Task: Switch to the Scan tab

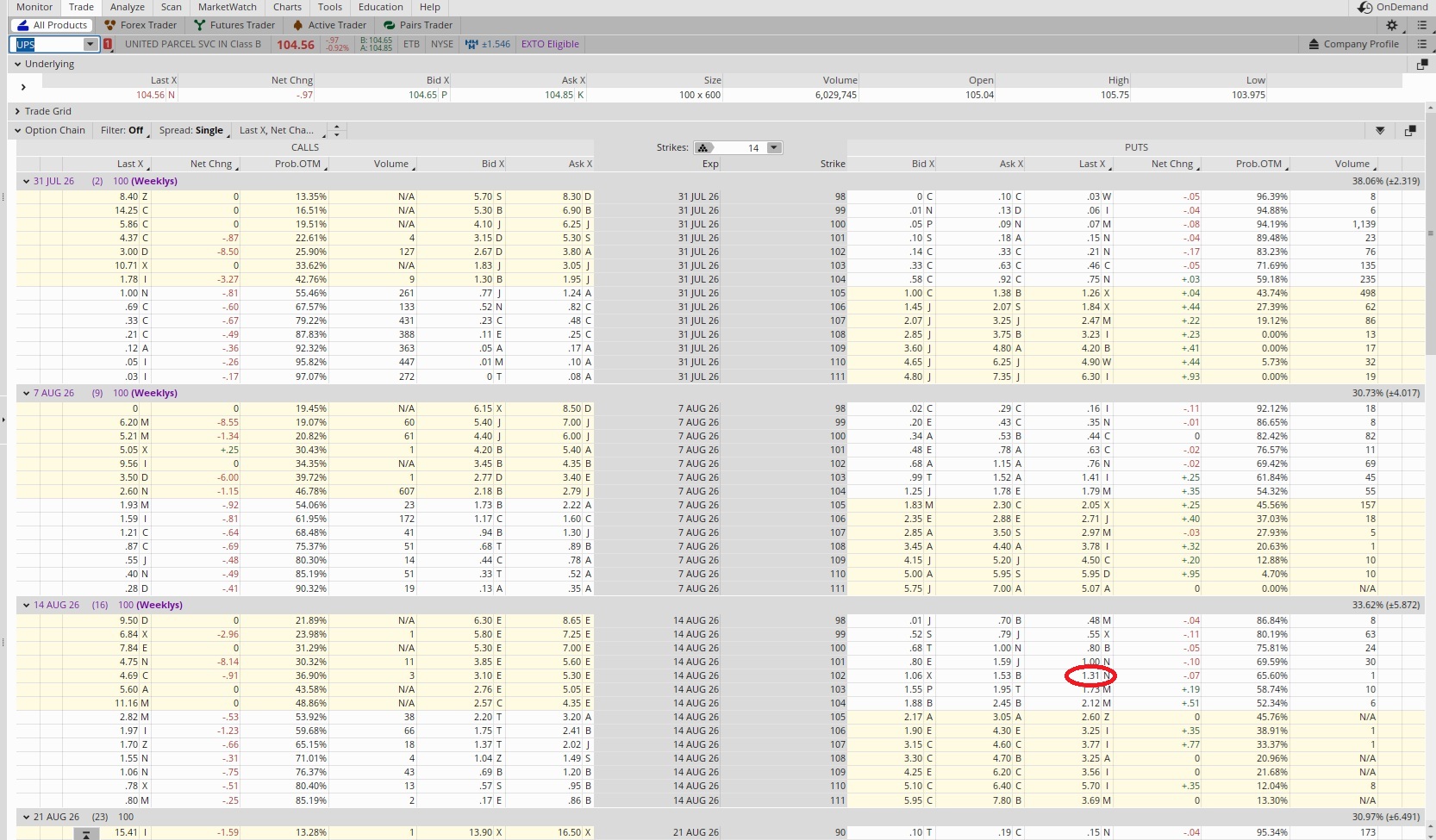Action: 172,7
